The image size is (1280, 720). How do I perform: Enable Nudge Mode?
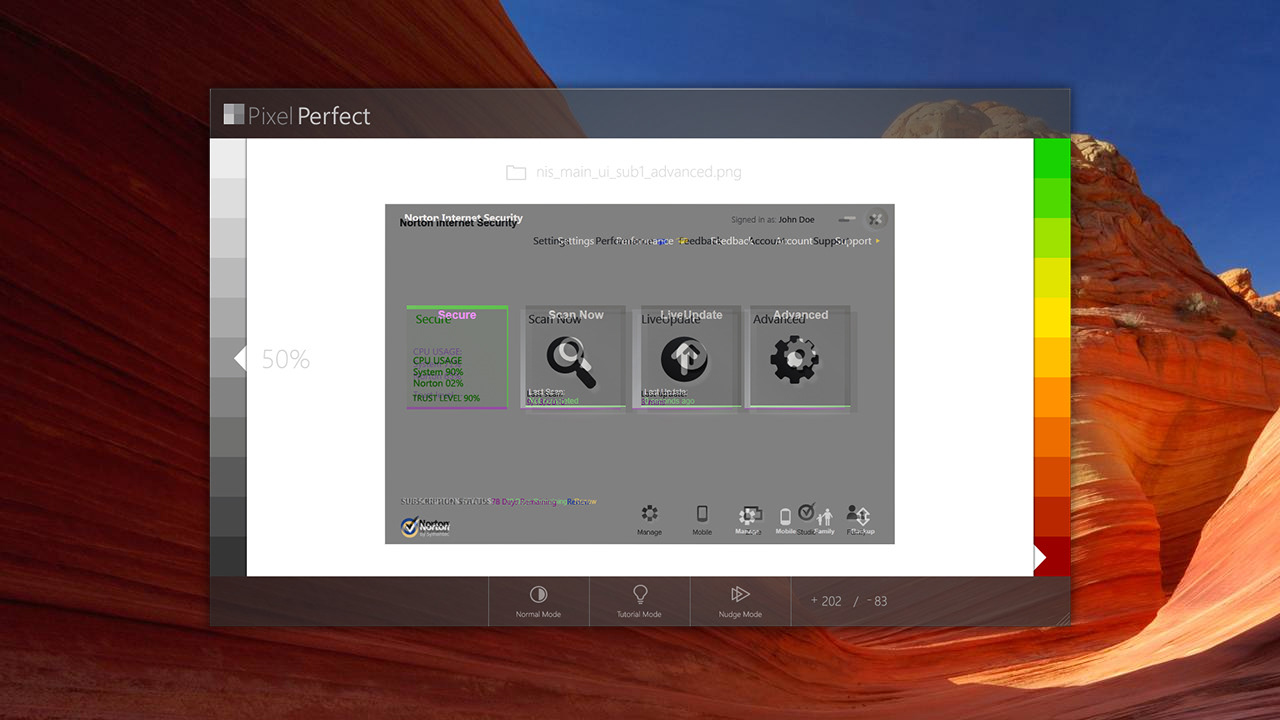pos(740,601)
